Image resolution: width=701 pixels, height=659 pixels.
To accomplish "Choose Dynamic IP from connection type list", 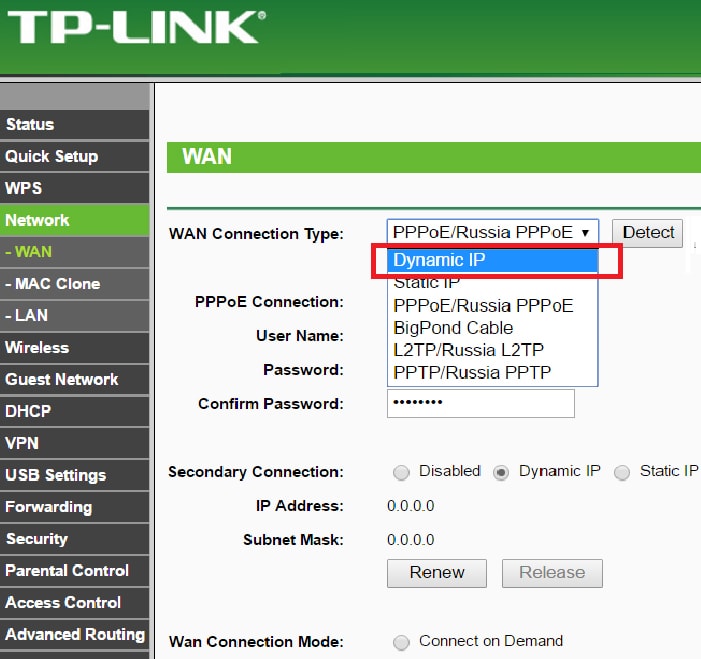I will pos(493,260).
